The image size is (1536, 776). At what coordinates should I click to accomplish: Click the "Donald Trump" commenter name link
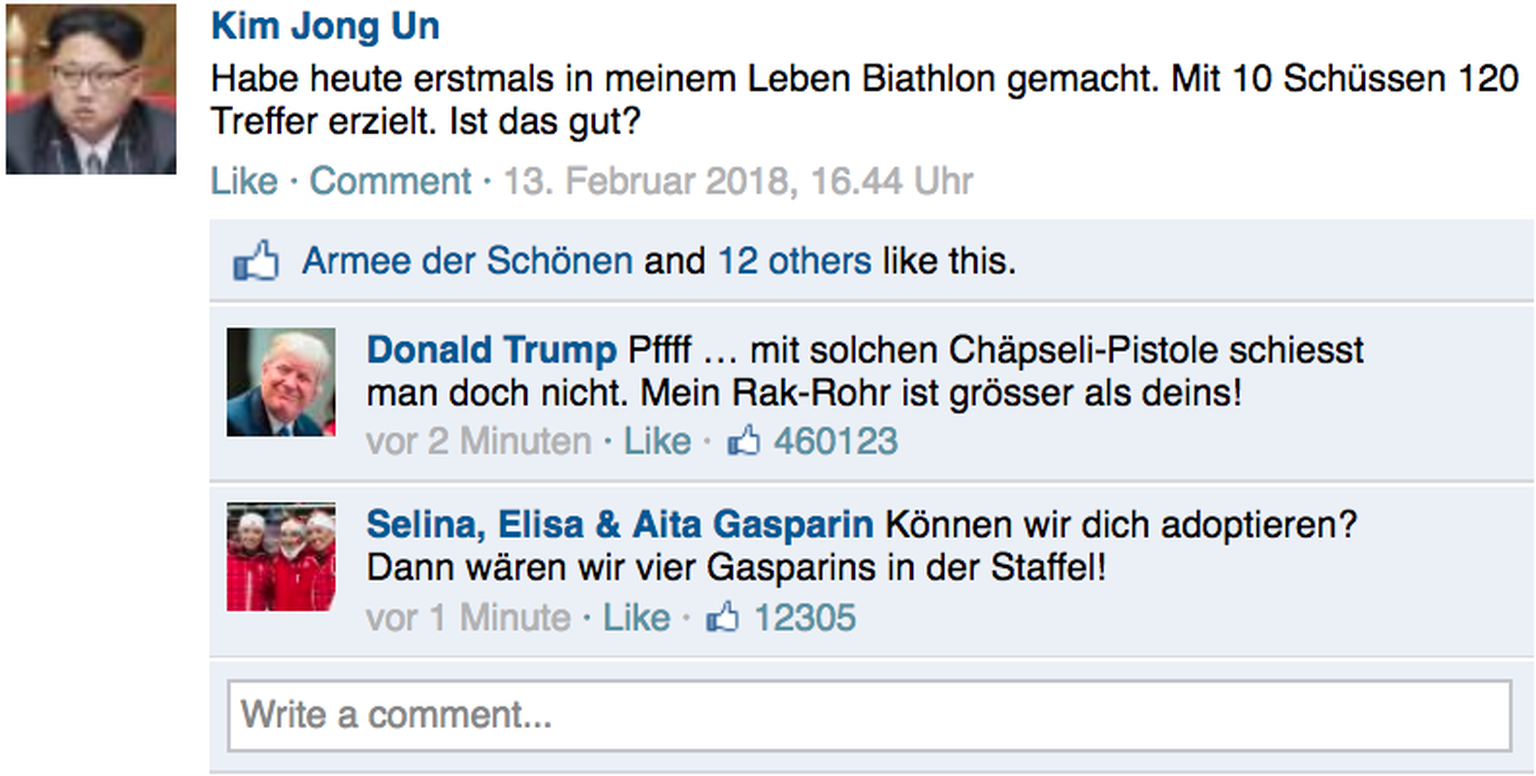491,350
